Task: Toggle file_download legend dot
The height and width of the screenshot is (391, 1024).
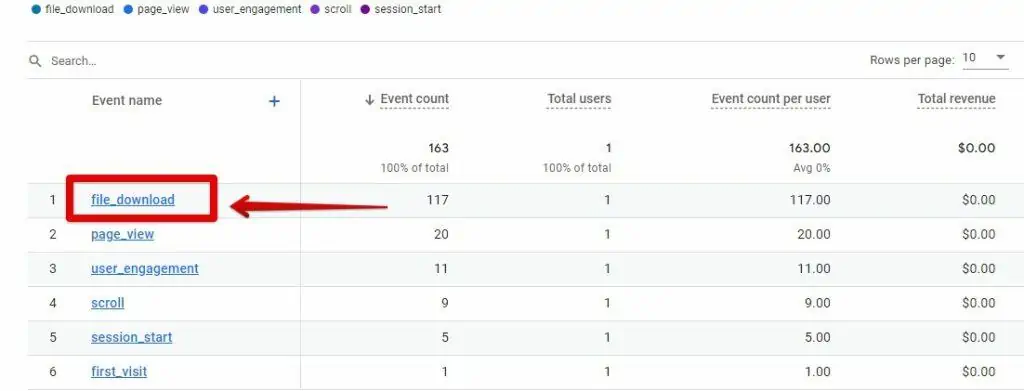Action: (x=36, y=10)
